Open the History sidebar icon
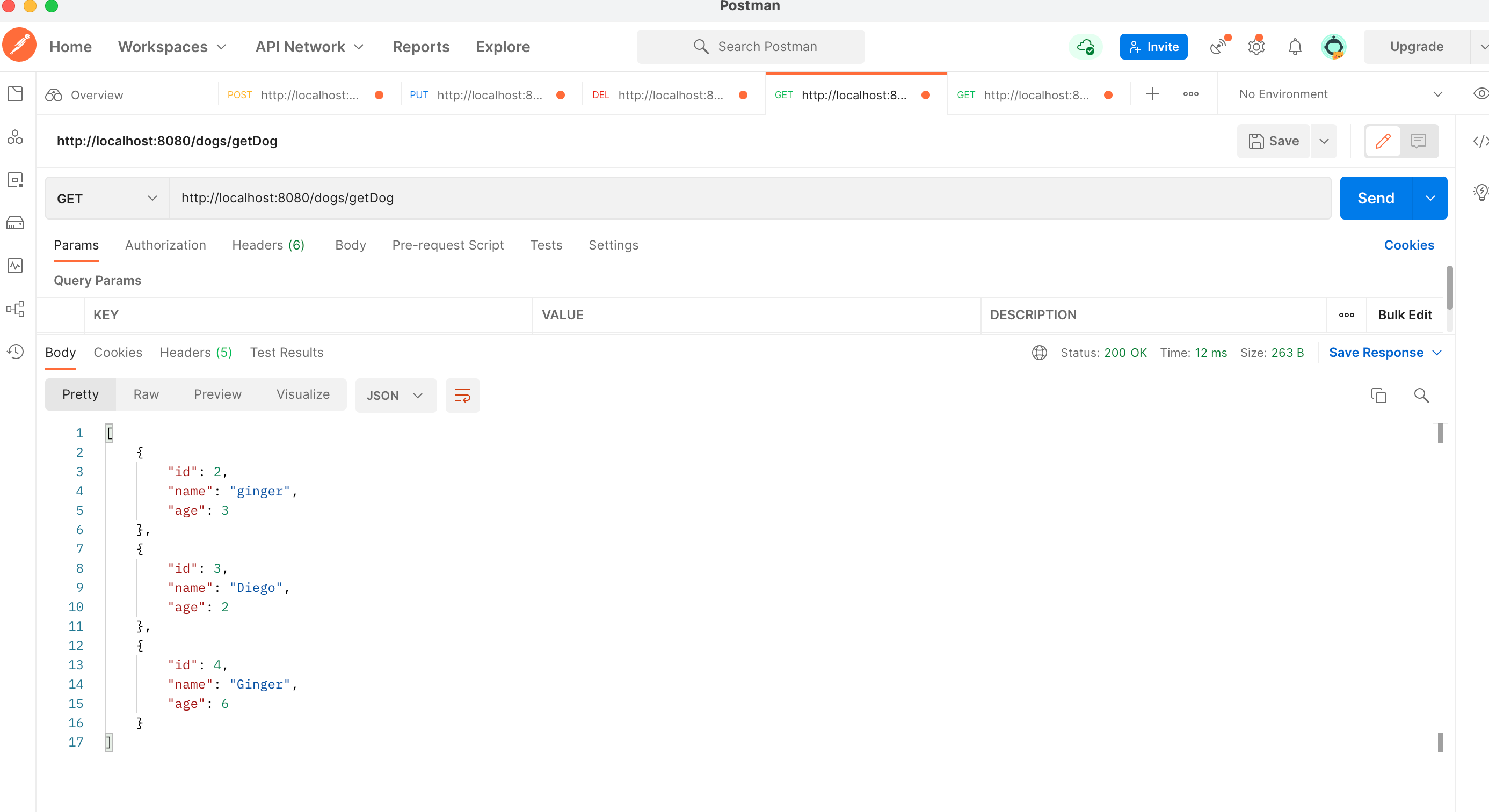The height and width of the screenshot is (812, 1489). pos(16,351)
